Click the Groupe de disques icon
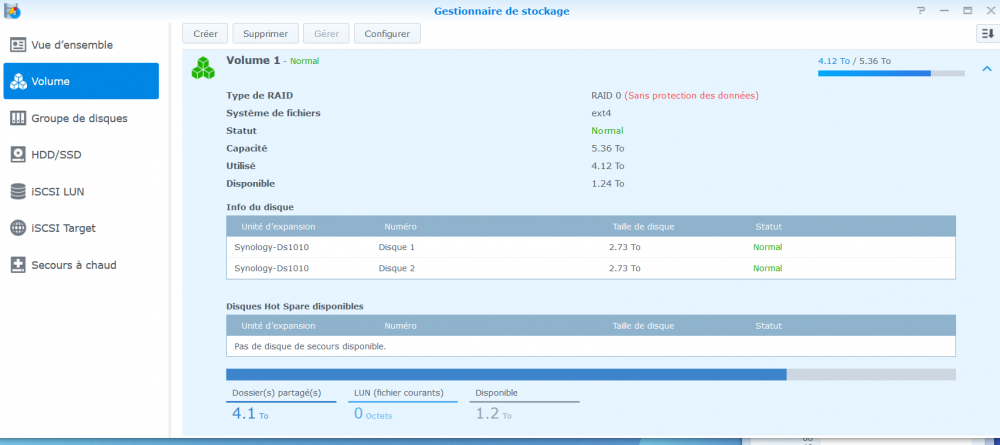This screenshot has width=1000, height=445. [x=18, y=118]
